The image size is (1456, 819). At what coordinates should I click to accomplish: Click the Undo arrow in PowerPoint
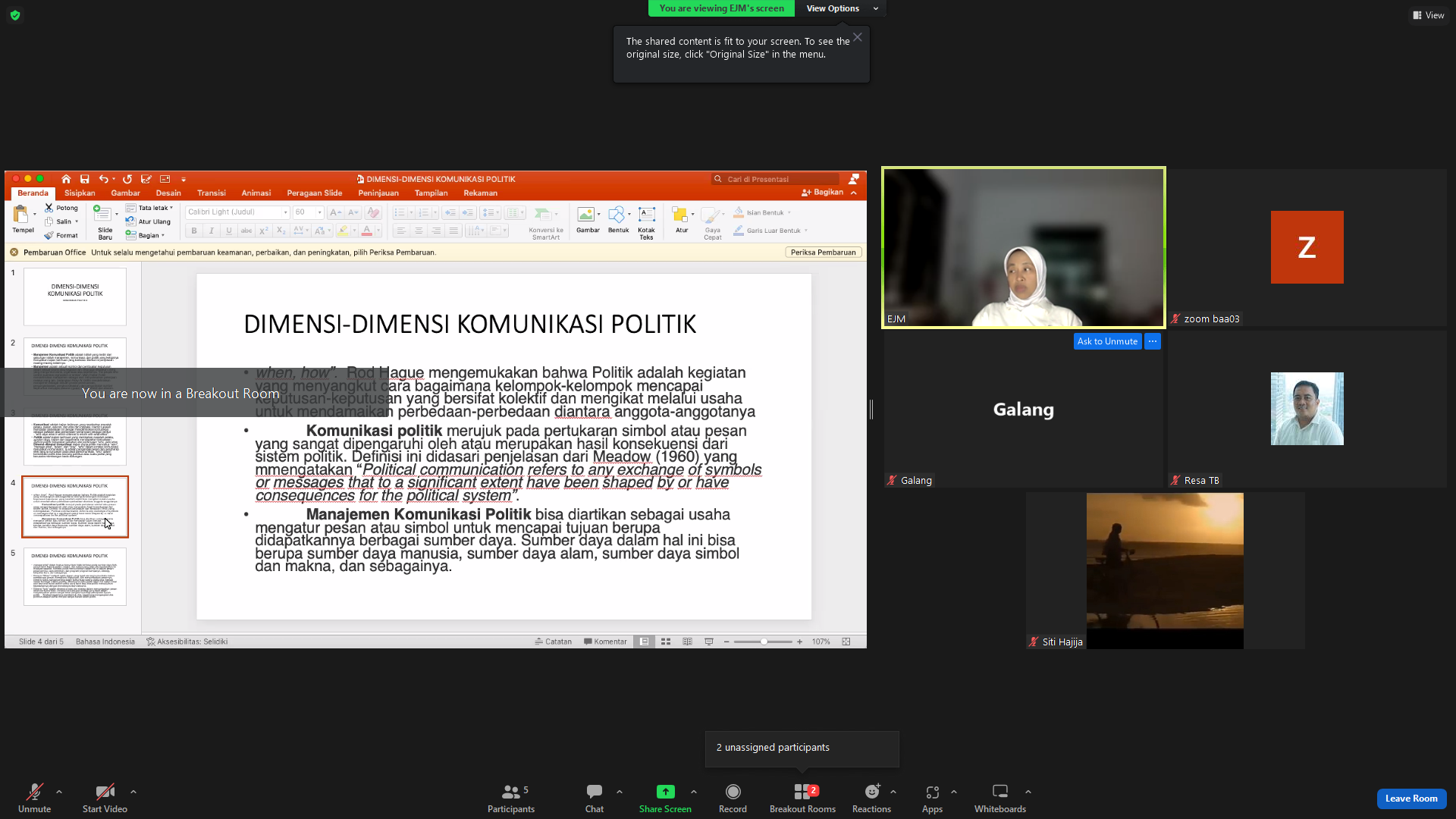click(x=103, y=179)
